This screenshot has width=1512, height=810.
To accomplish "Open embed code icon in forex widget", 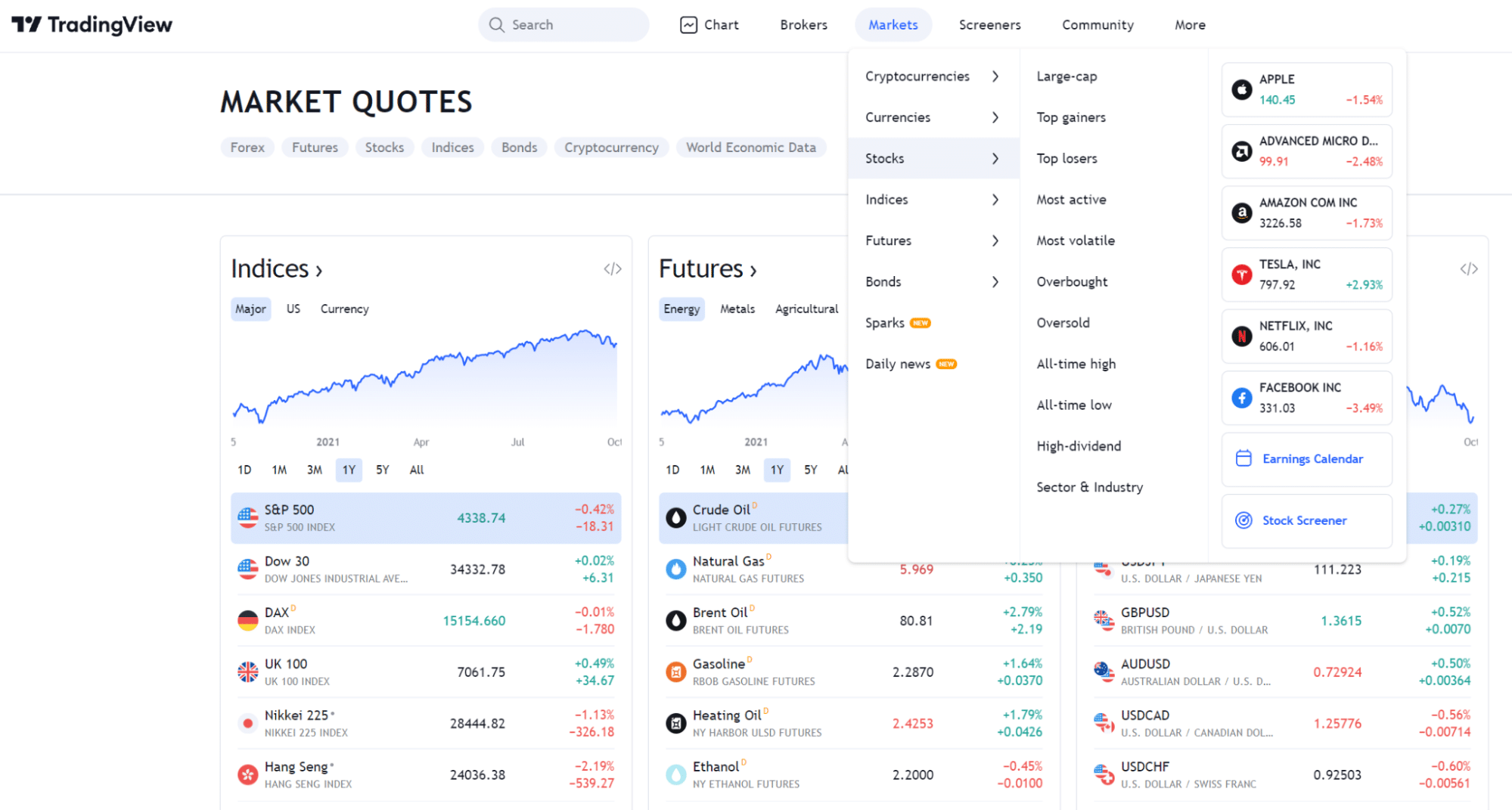I will coord(1469,269).
